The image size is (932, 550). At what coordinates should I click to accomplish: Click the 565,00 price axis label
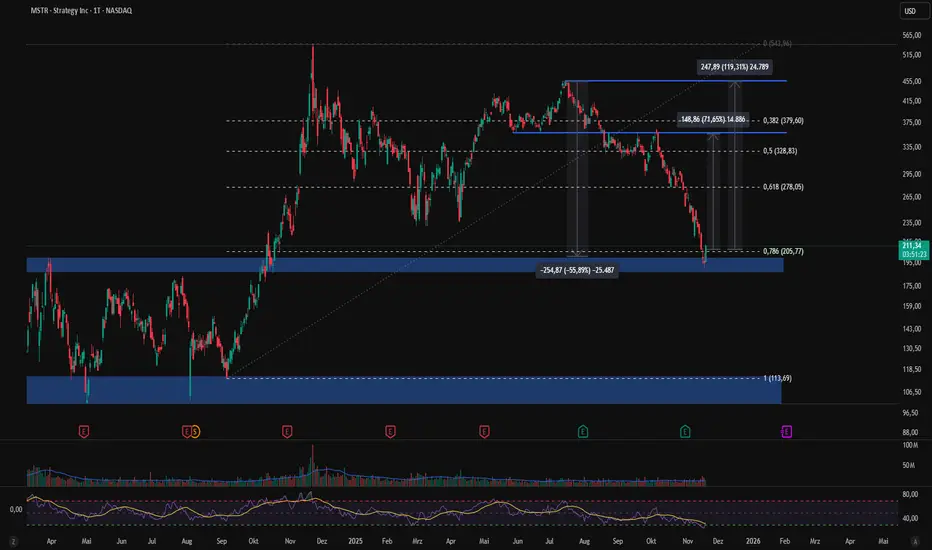tap(911, 36)
